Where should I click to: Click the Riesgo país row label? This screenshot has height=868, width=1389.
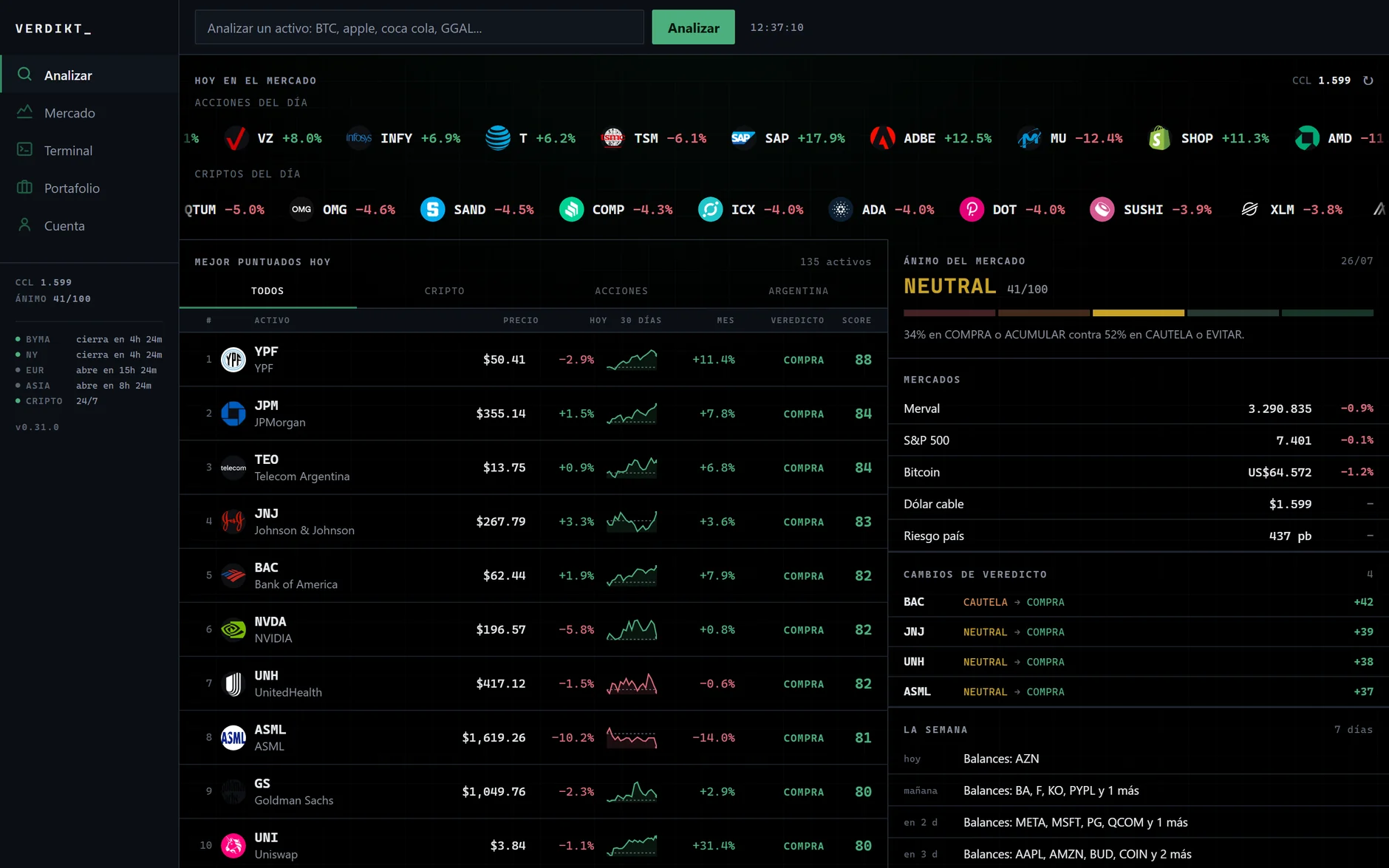pyautogui.click(x=933, y=536)
